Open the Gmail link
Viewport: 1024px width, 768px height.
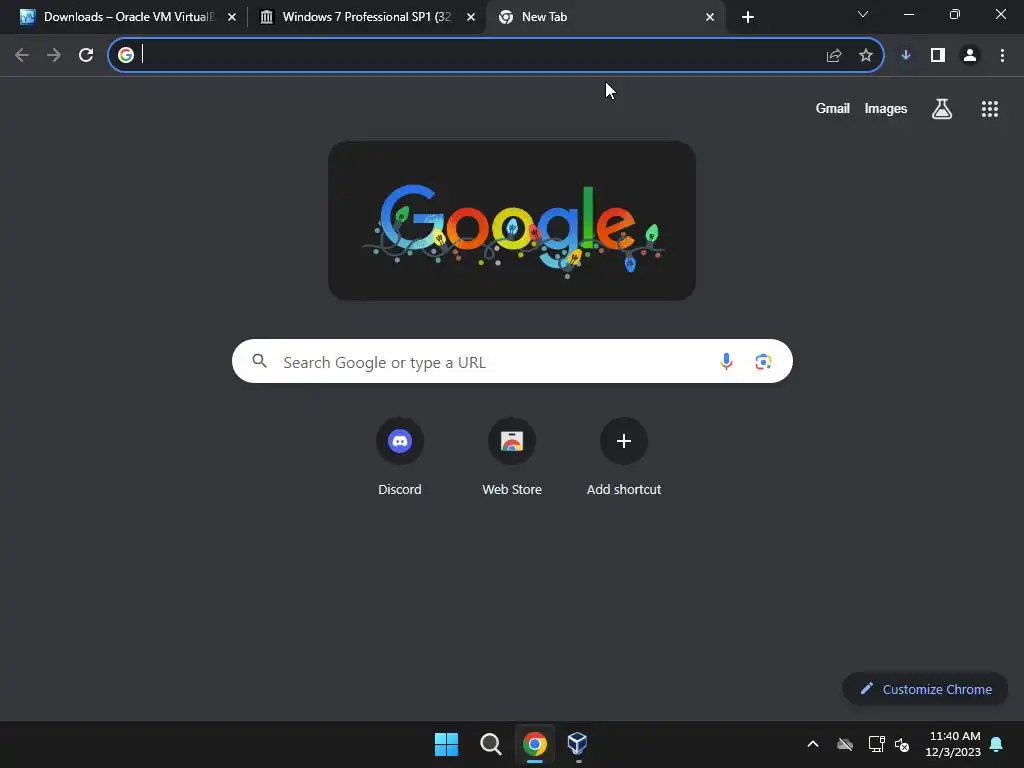click(x=833, y=108)
